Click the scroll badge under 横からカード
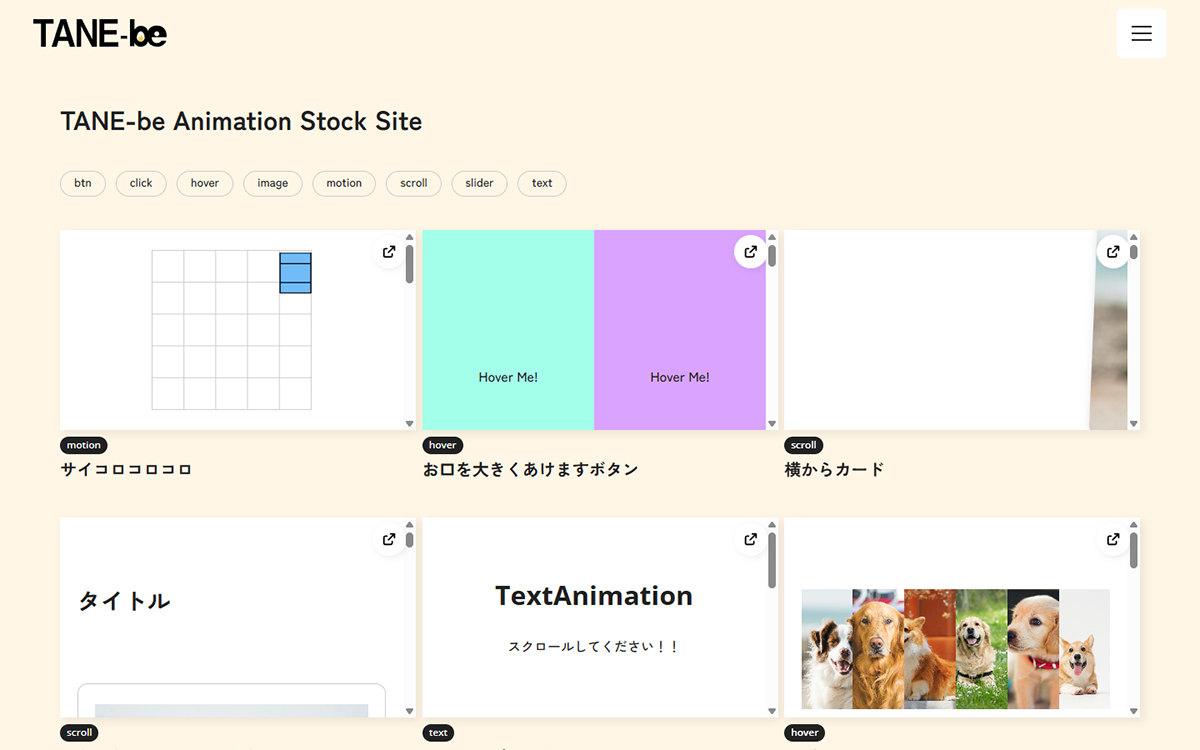 (804, 445)
